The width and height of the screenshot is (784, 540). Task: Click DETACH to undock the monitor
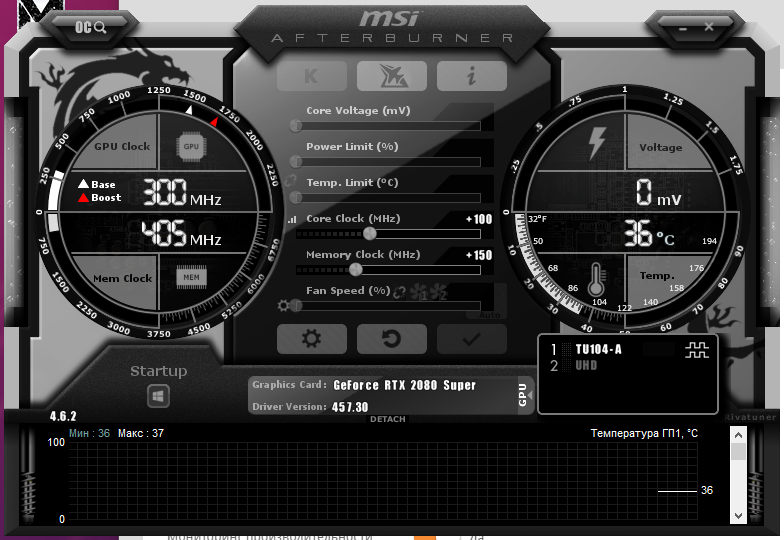(388, 419)
